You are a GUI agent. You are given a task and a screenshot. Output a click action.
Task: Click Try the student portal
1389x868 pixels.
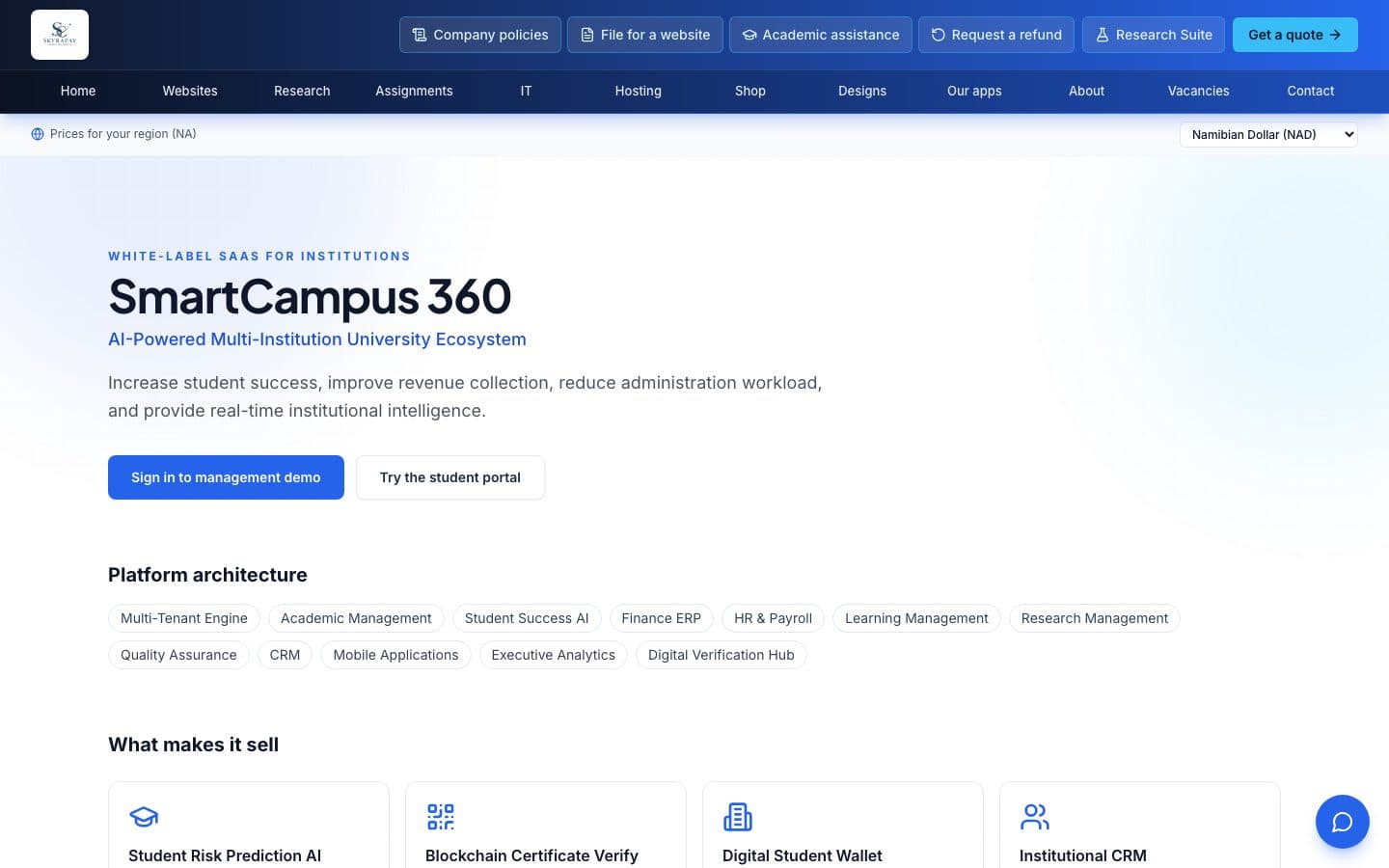(x=450, y=477)
